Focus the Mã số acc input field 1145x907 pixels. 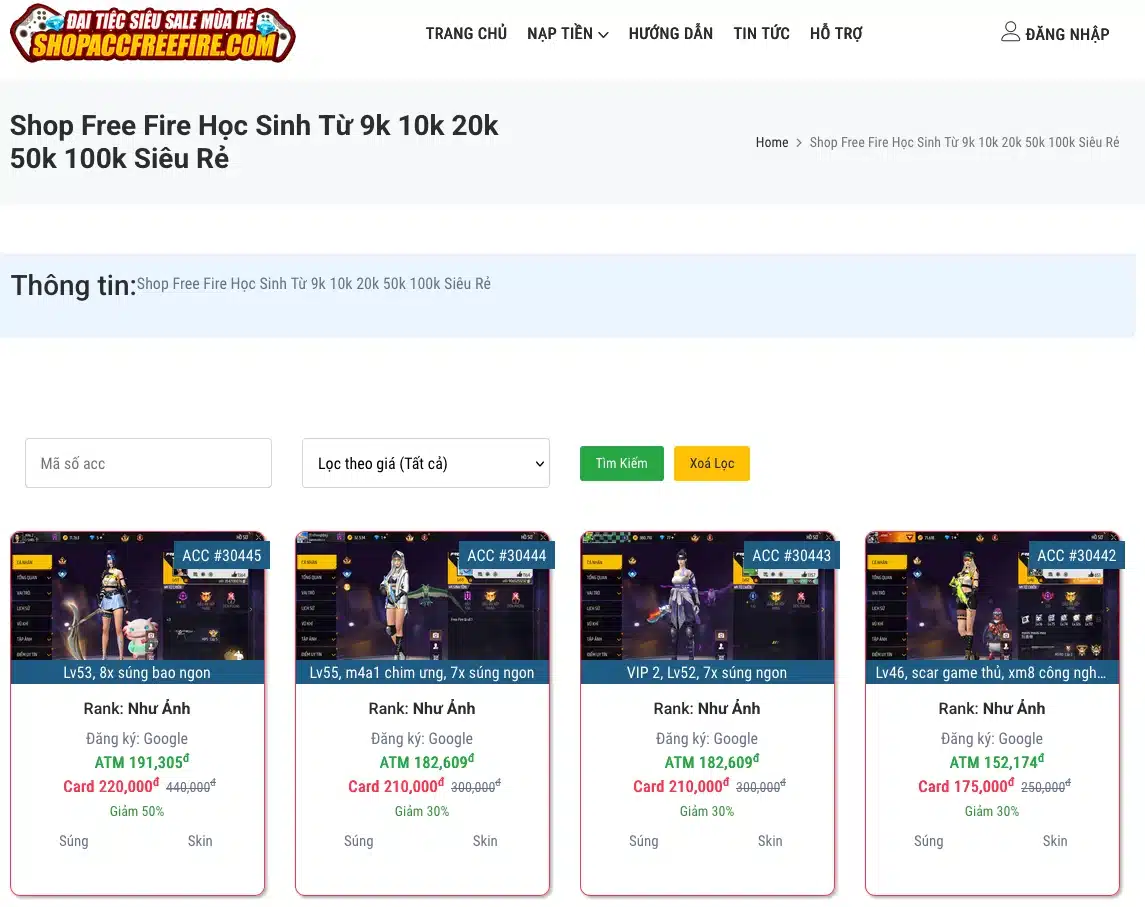(x=148, y=463)
